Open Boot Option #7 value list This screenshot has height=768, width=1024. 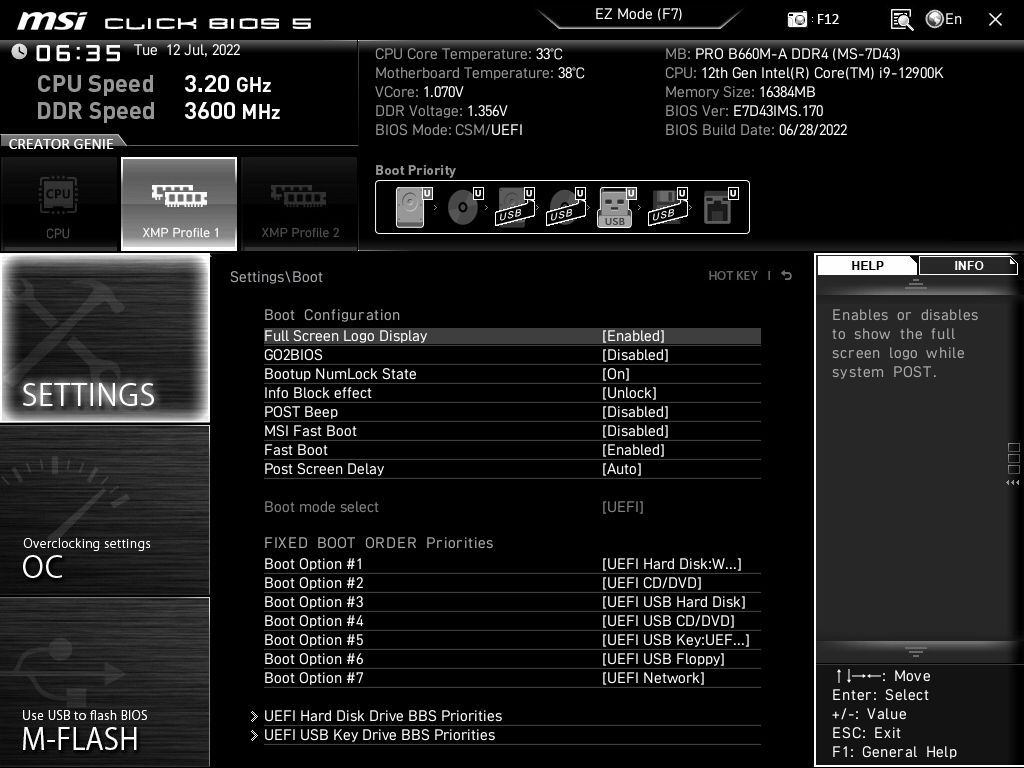tap(653, 677)
